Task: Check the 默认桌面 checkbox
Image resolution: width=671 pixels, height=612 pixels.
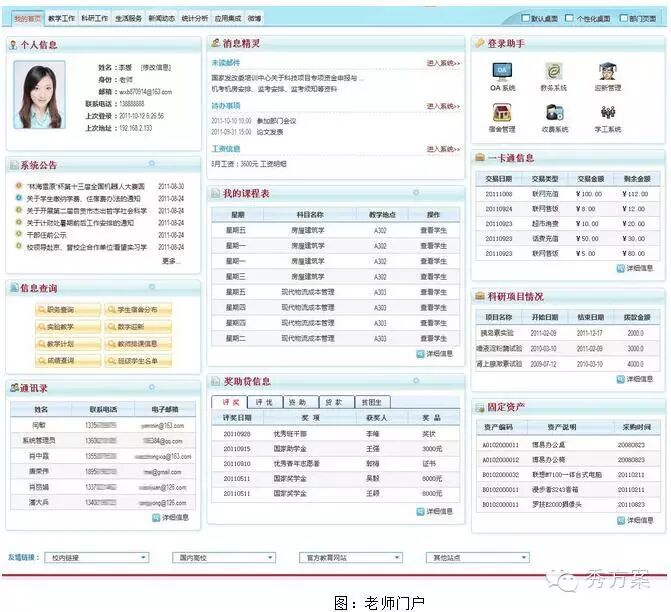Action: (x=526, y=18)
